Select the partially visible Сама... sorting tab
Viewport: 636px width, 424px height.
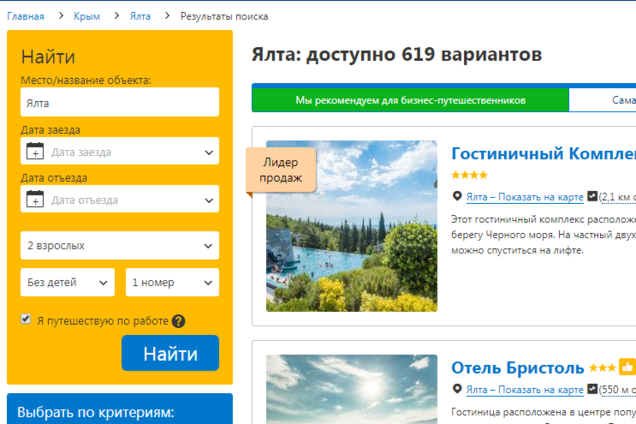point(603,100)
